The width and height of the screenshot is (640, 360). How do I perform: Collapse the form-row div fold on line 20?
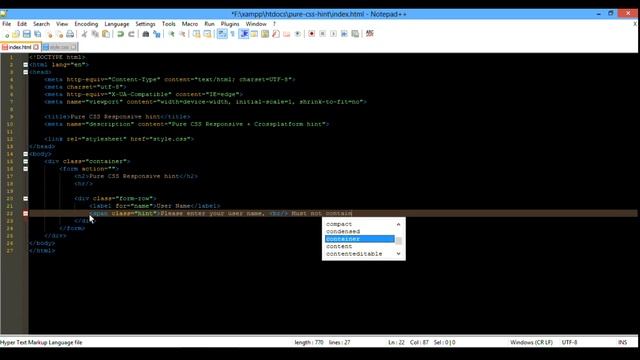pyautogui.click(x=25, y=198)
